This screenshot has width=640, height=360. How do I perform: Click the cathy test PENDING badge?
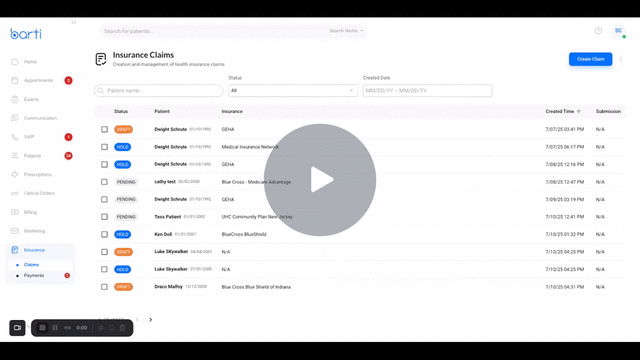(126, 182)
